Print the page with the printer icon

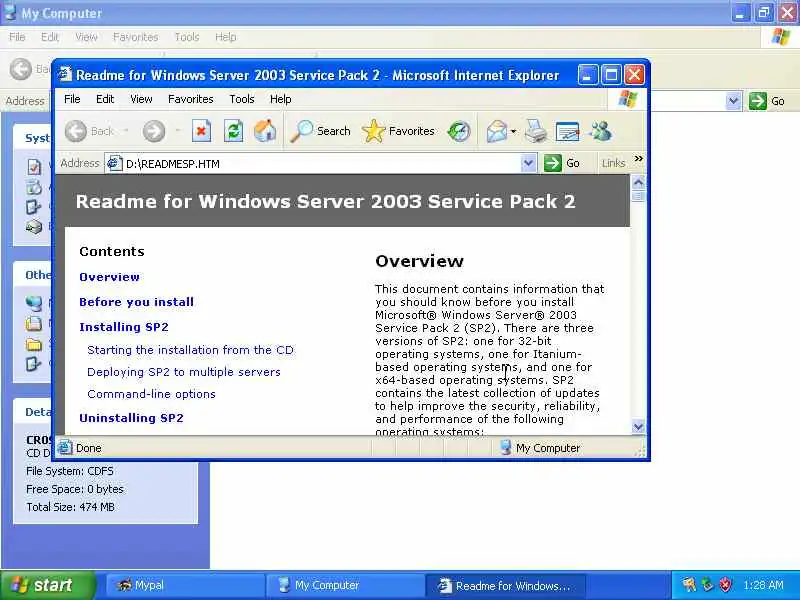pyautogui.click(x=536, y=131)
